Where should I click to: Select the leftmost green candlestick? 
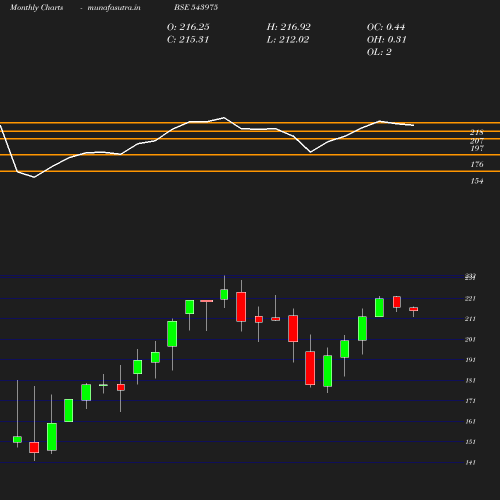pos(17,439)
